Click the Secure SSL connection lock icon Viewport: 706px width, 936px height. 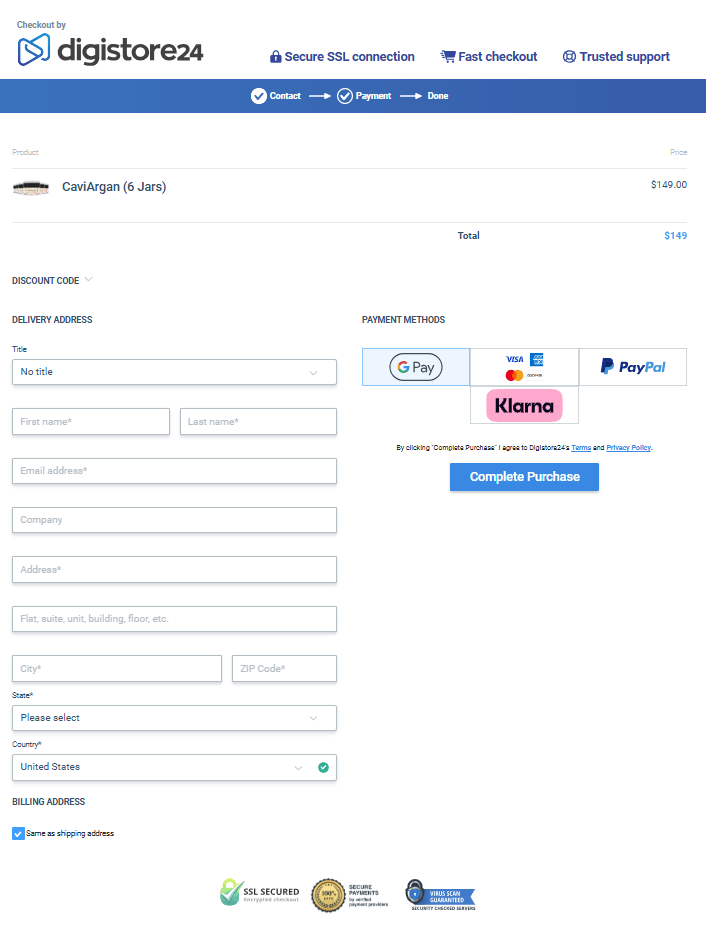[275, 57]
